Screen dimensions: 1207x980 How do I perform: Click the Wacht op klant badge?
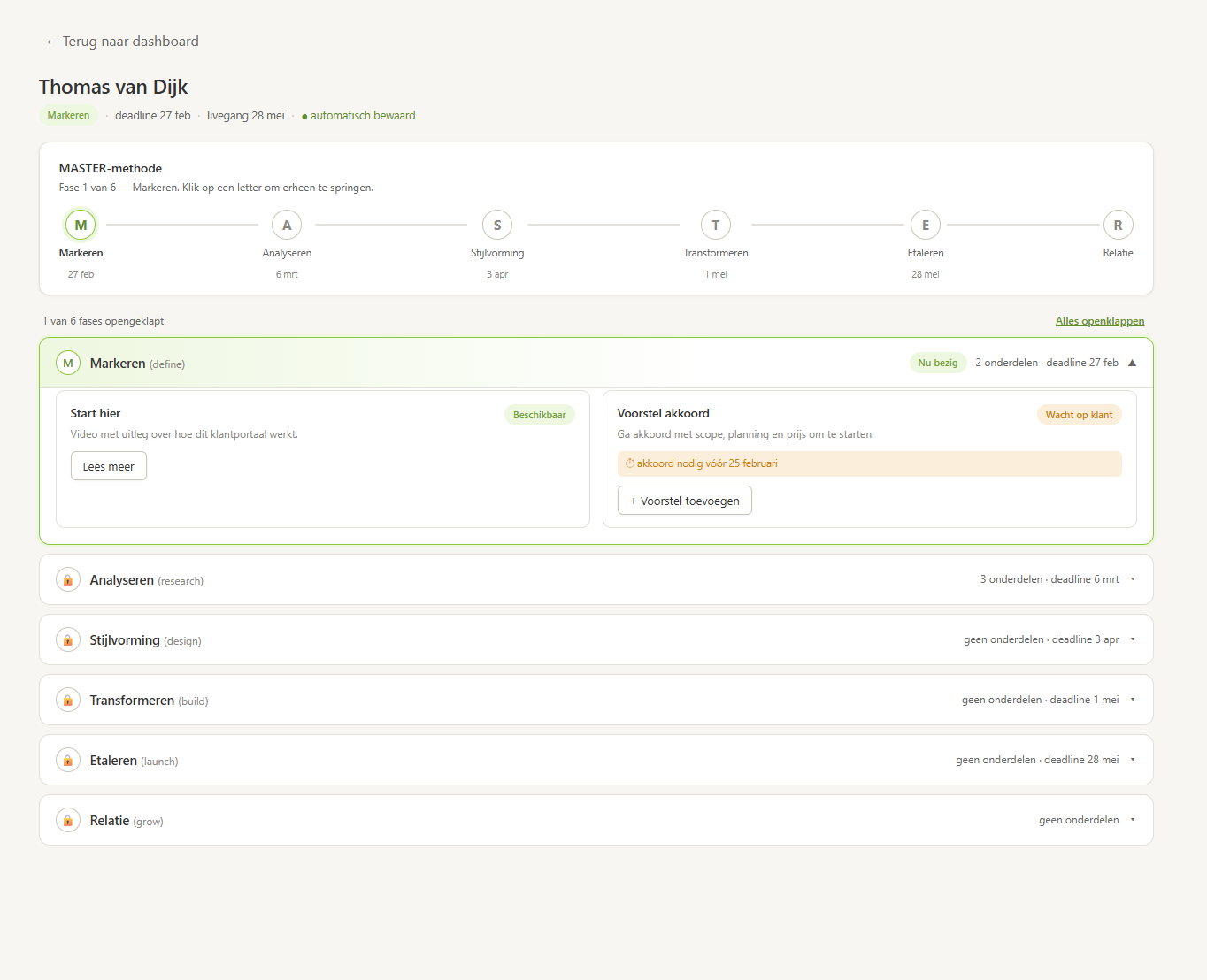[1080, 415]
